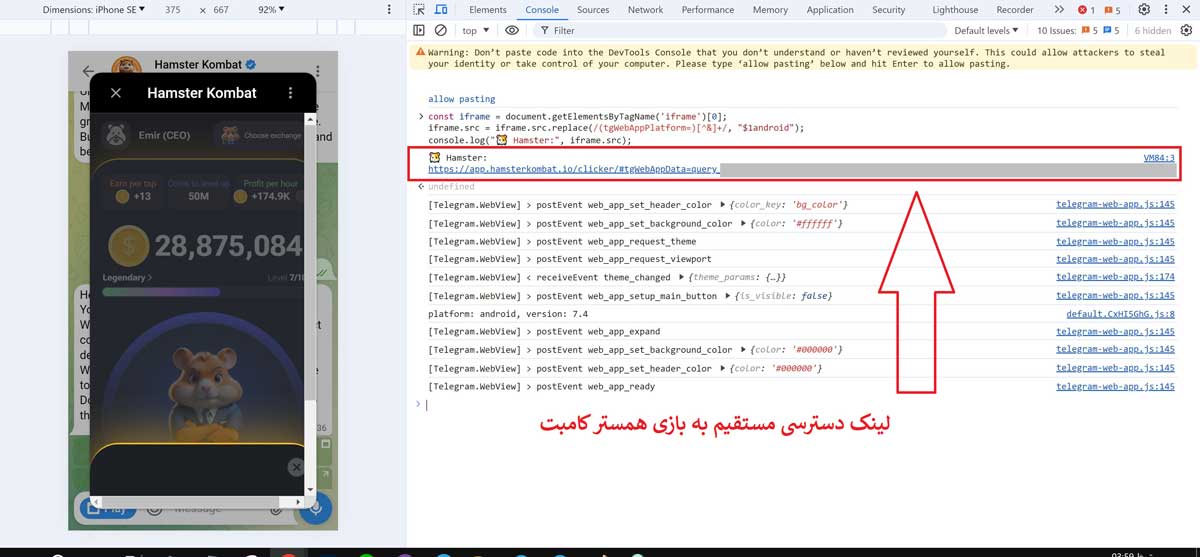Screen dimensions: 1200x557
Task: Open the Elements tab
Action: [x=488, y=10]
